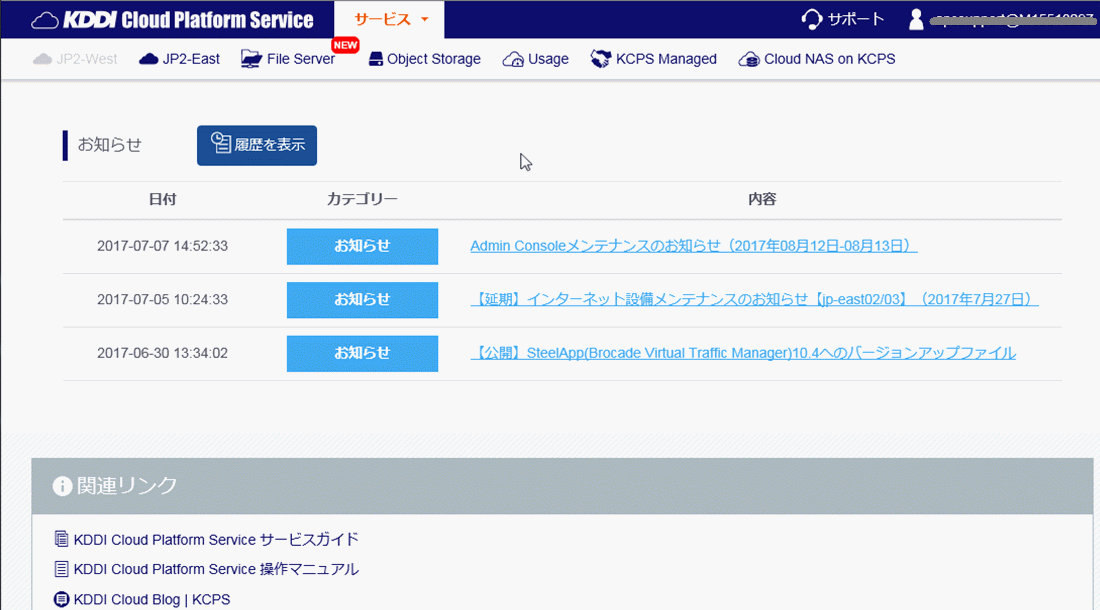Click お知らせ category badge for 2017-06-30
This screenshot has width=1100, height=610.
(363, 353)
